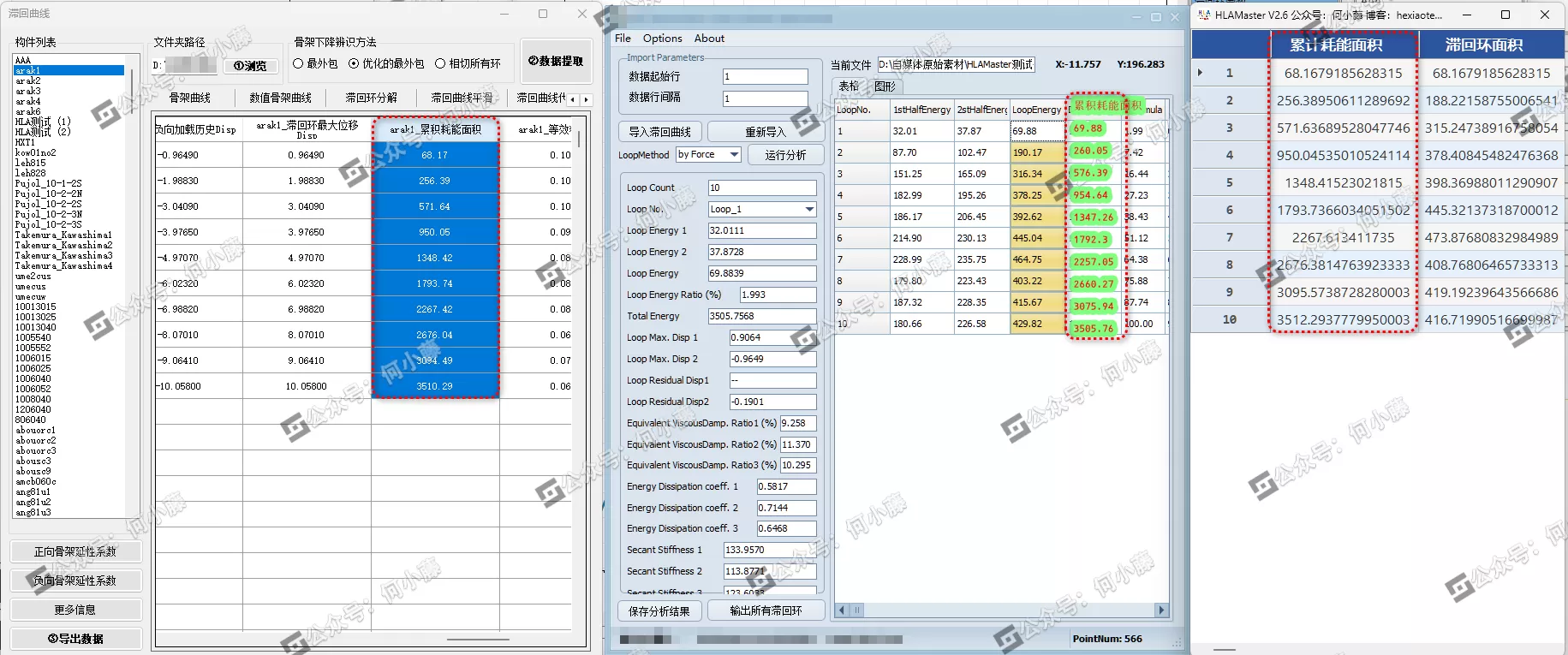Click the ③导出数据 export button

coord(76,639)
